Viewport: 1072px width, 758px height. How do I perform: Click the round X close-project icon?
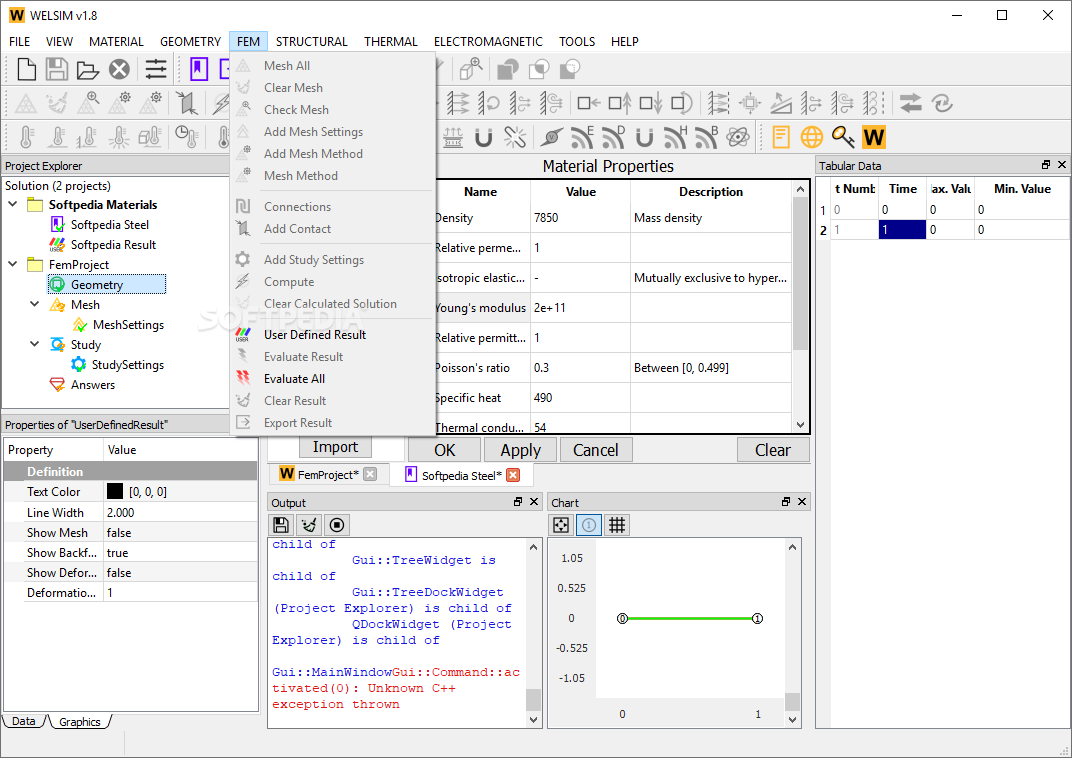click(120, 69)
